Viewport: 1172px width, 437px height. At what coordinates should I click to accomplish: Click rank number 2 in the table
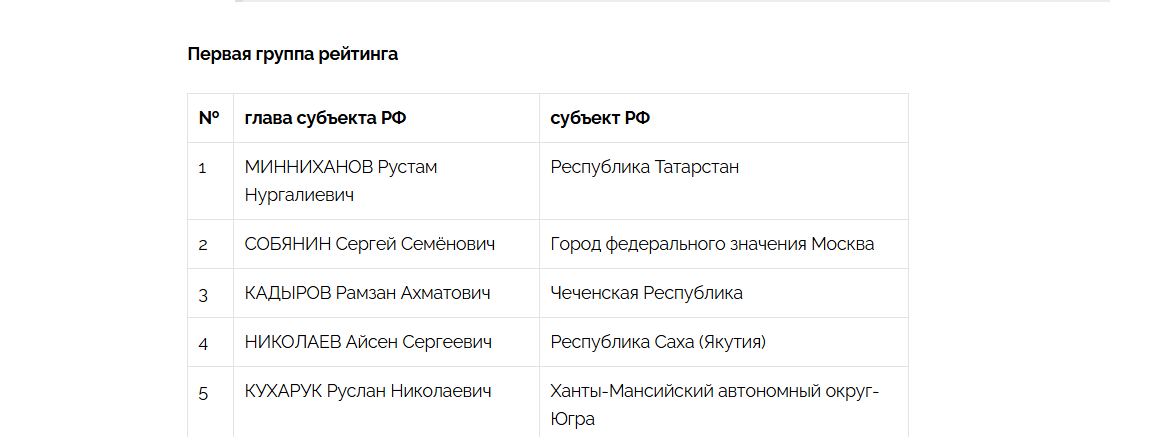[203, 245]
